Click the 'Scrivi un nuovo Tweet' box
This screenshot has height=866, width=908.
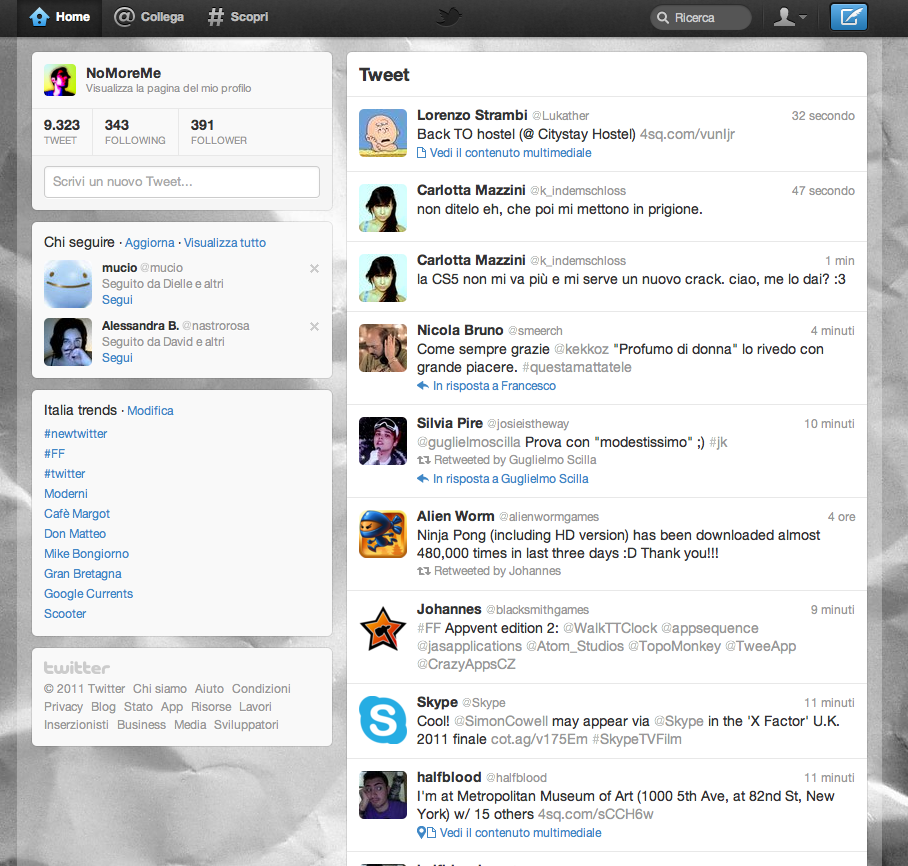tap(182, 182)
